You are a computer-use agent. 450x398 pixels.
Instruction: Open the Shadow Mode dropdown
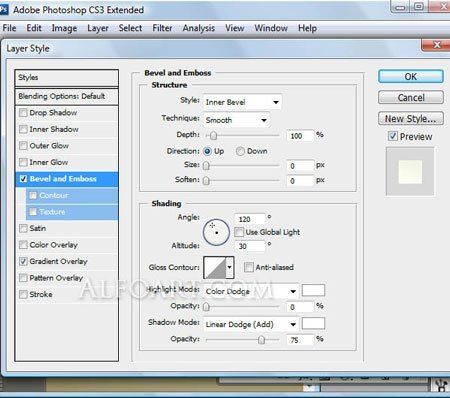(x=250, y=324)
